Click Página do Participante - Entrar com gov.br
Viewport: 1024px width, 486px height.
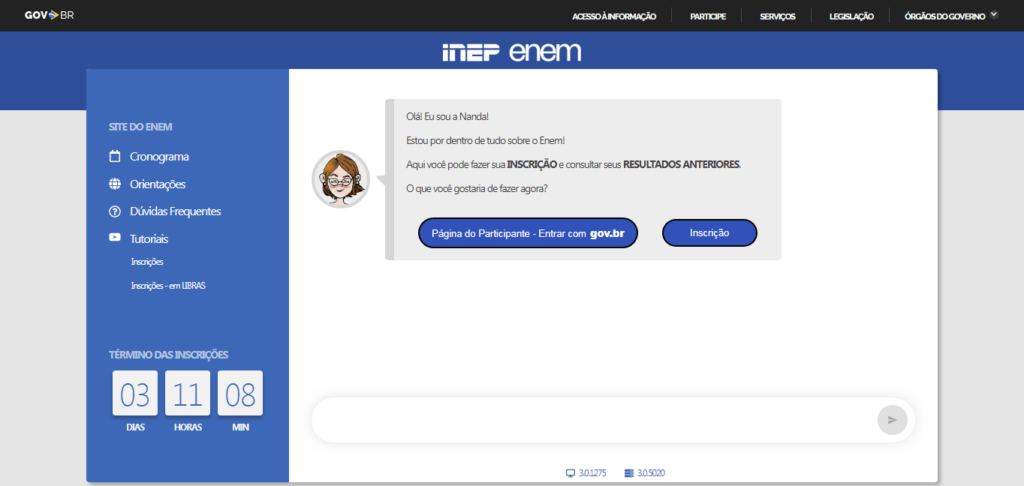[x=528, y=233]
